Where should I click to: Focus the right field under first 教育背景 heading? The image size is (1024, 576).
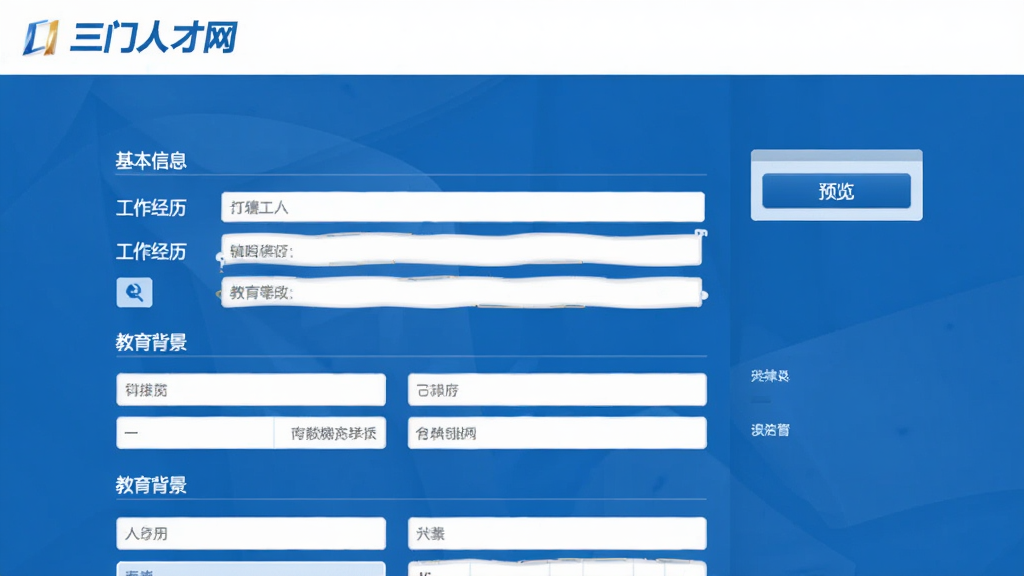coord(557,390)
